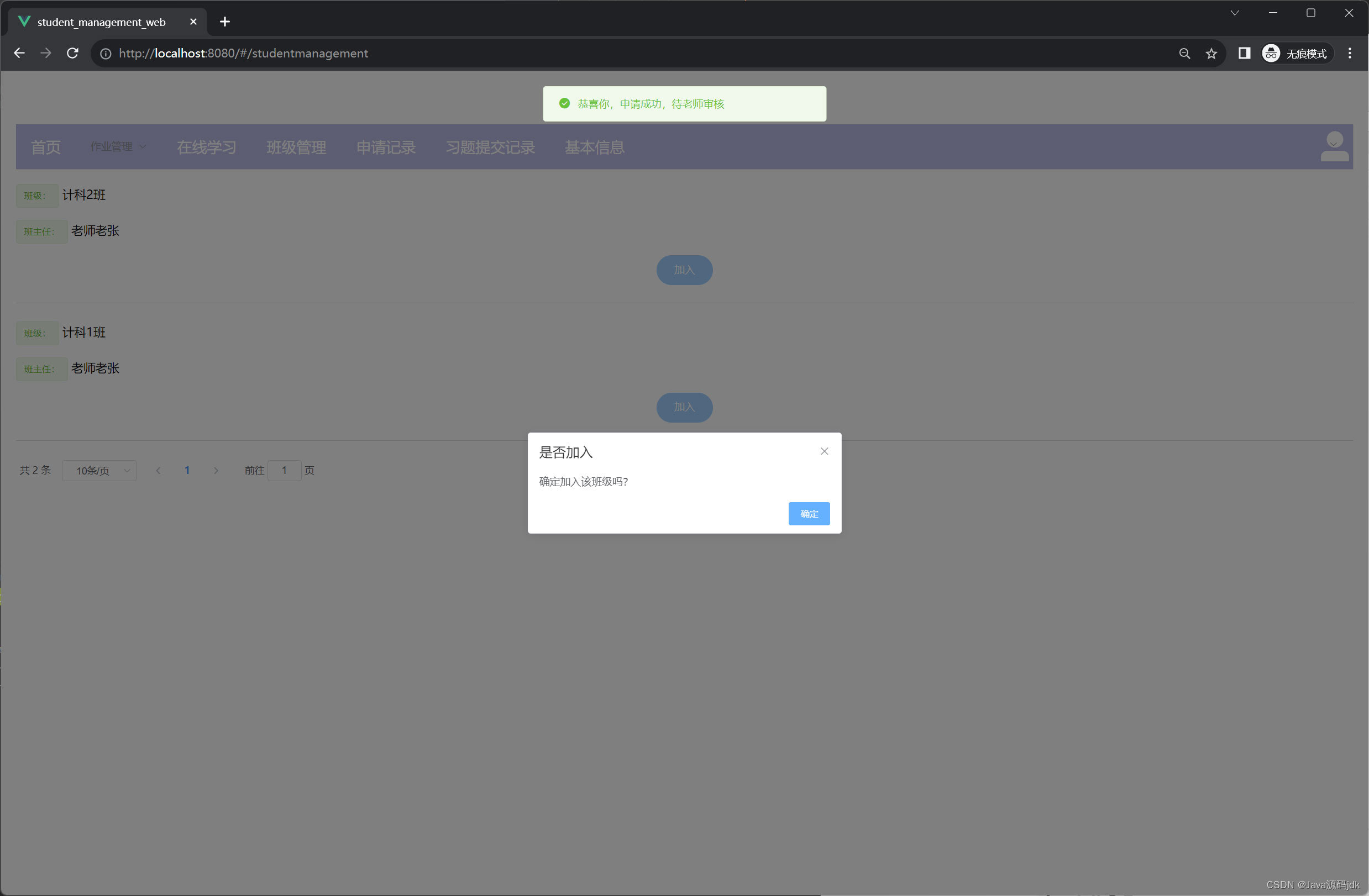Open Chrome three-dot menu
The image size is (1369, 896).
click(1350, 54)
